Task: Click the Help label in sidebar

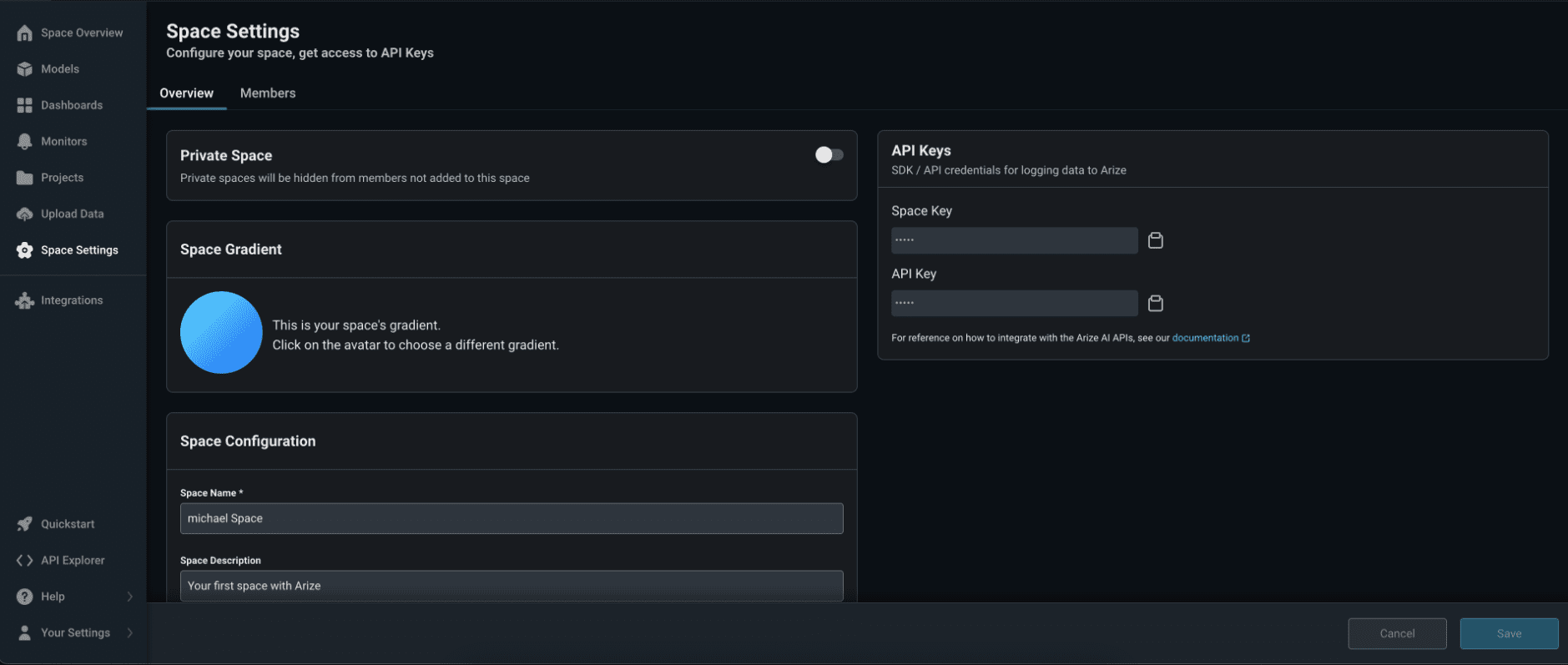Action: pos(53,597)
